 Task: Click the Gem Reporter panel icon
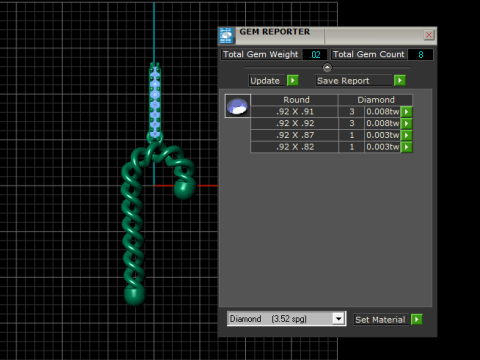tap(226, 36)
